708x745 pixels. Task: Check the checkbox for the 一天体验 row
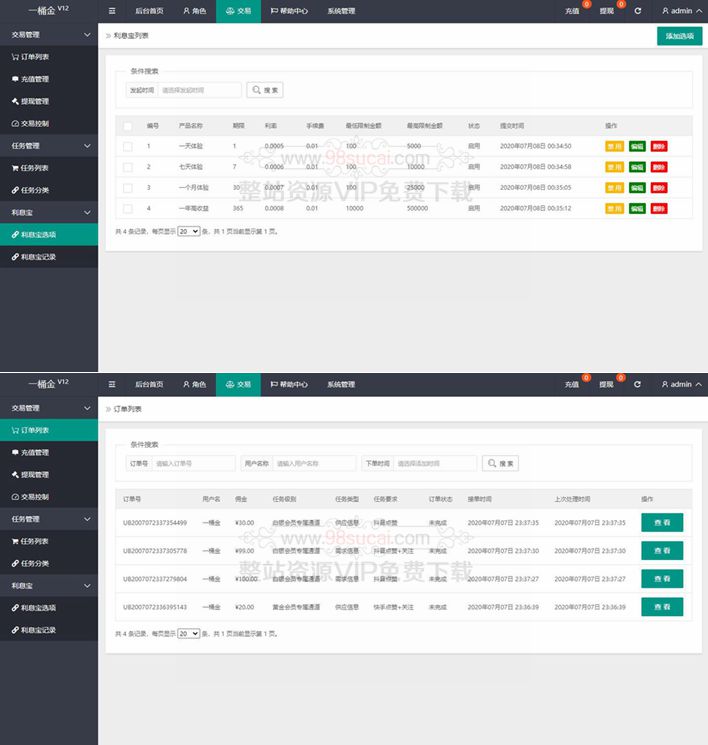tap(127, 146)
